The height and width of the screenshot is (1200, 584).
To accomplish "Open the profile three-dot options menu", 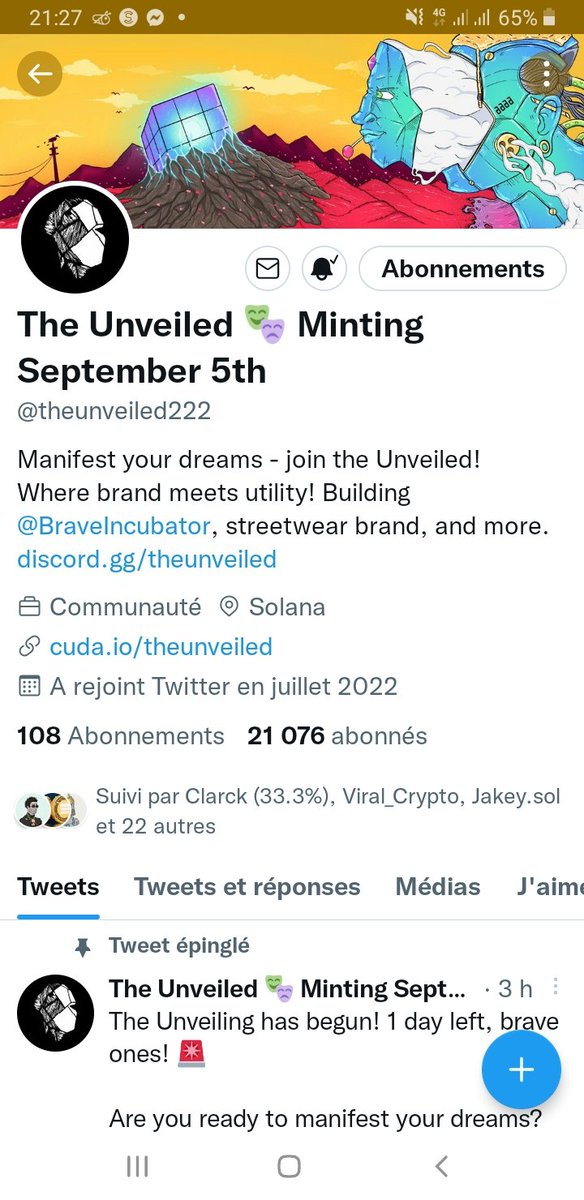I will point(544,73).
